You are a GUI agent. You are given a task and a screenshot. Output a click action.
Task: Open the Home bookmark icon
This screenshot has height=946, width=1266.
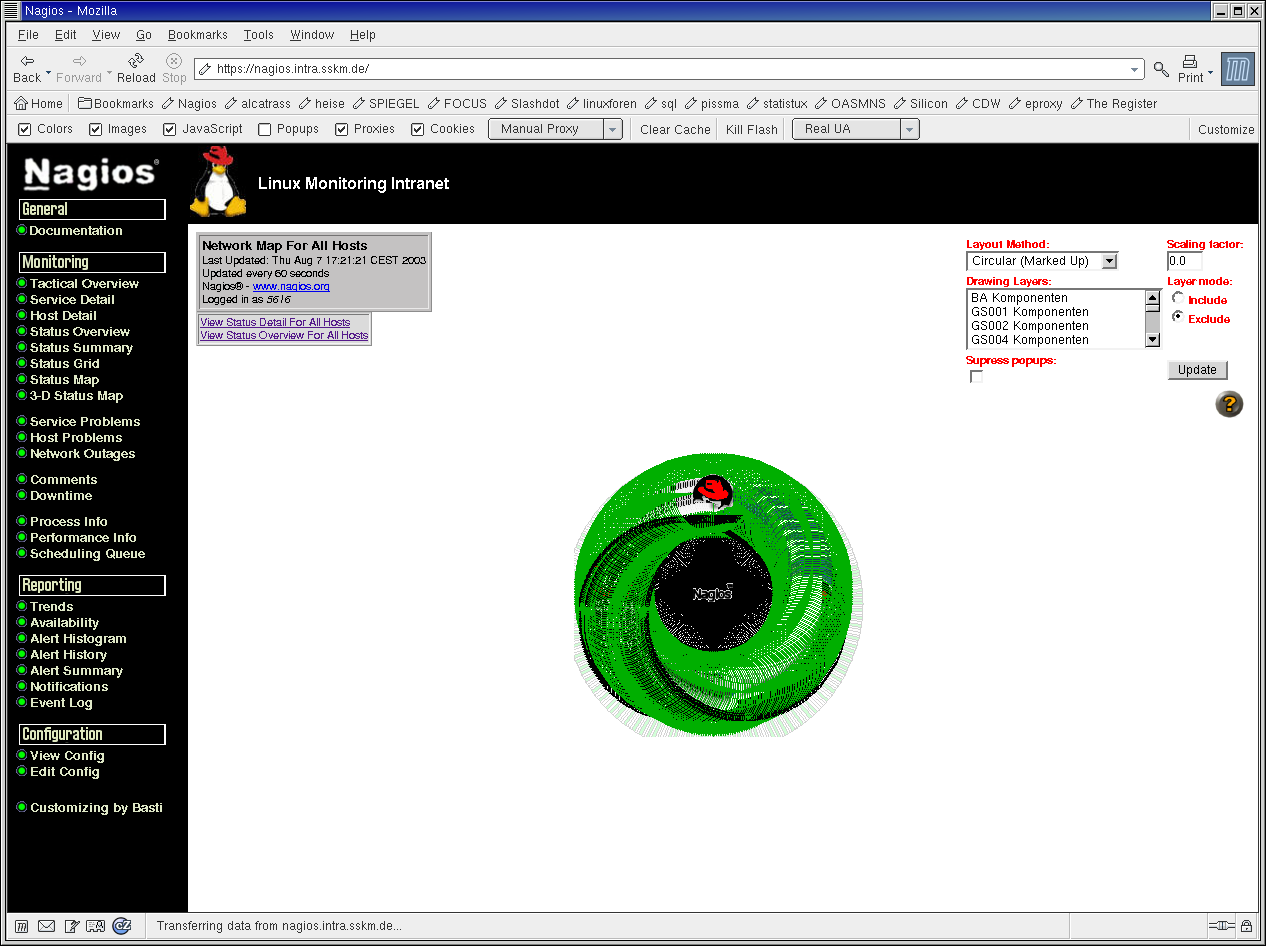(38, 103)
